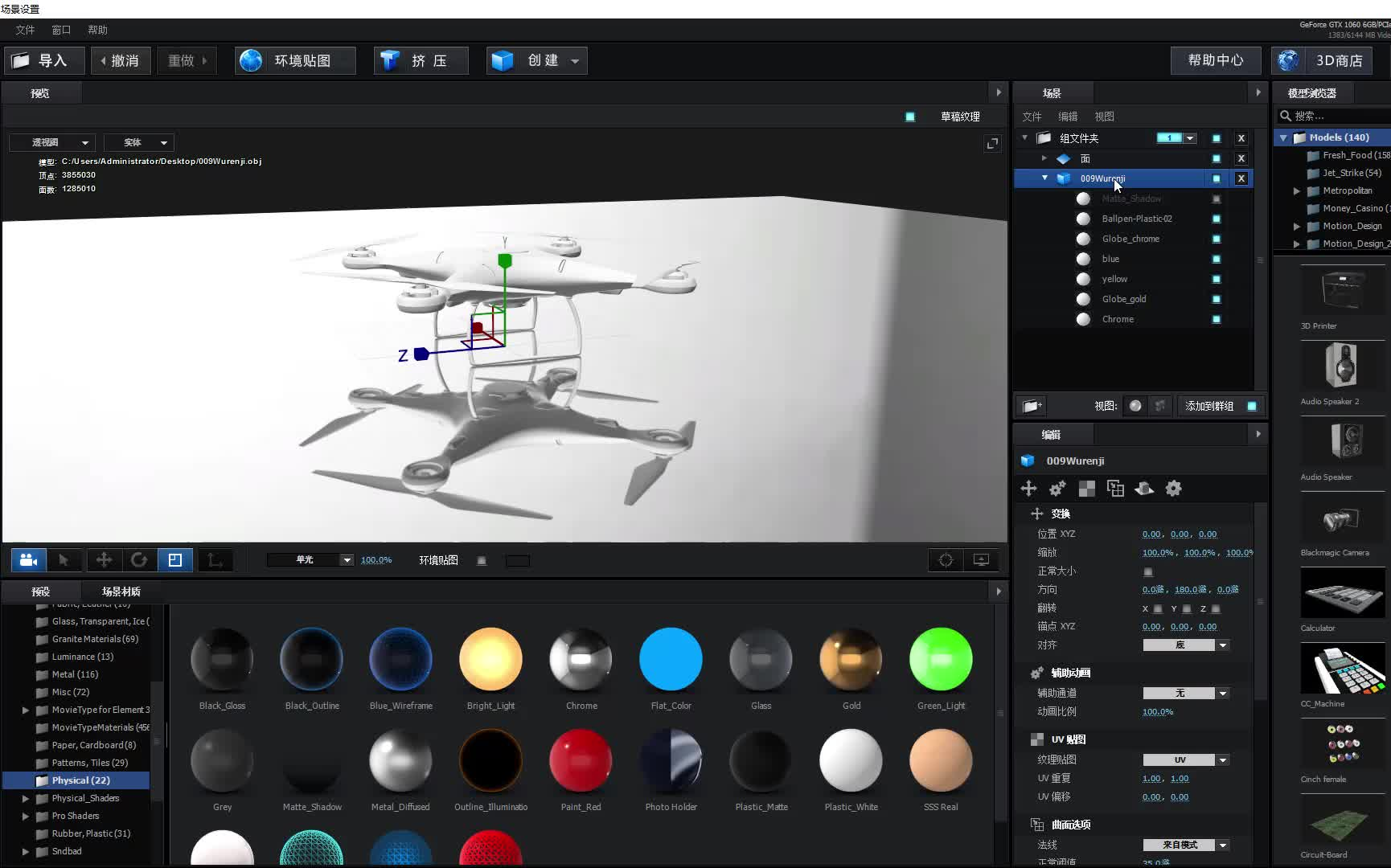Toggle visibility of the Chrome material item

[1217, 319]
